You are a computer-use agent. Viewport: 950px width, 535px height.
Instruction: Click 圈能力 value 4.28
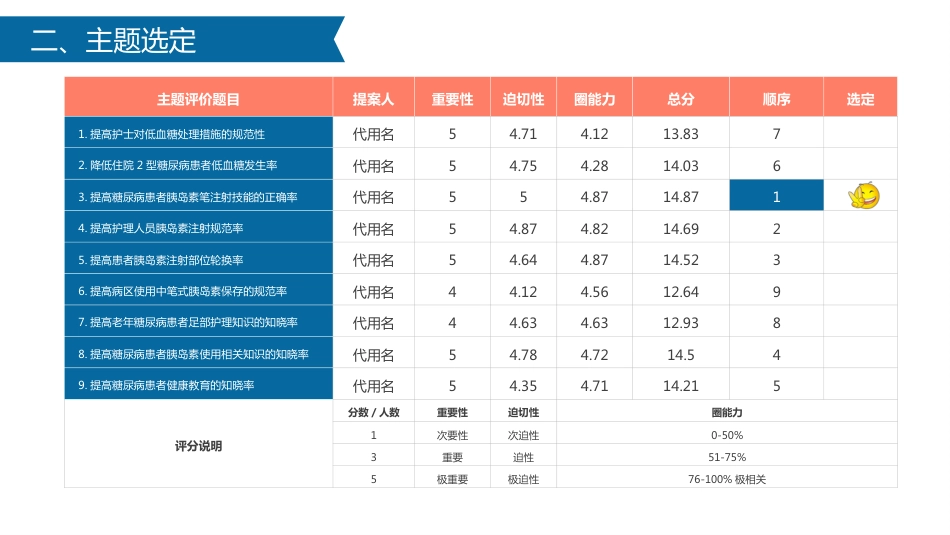[594, 165]
